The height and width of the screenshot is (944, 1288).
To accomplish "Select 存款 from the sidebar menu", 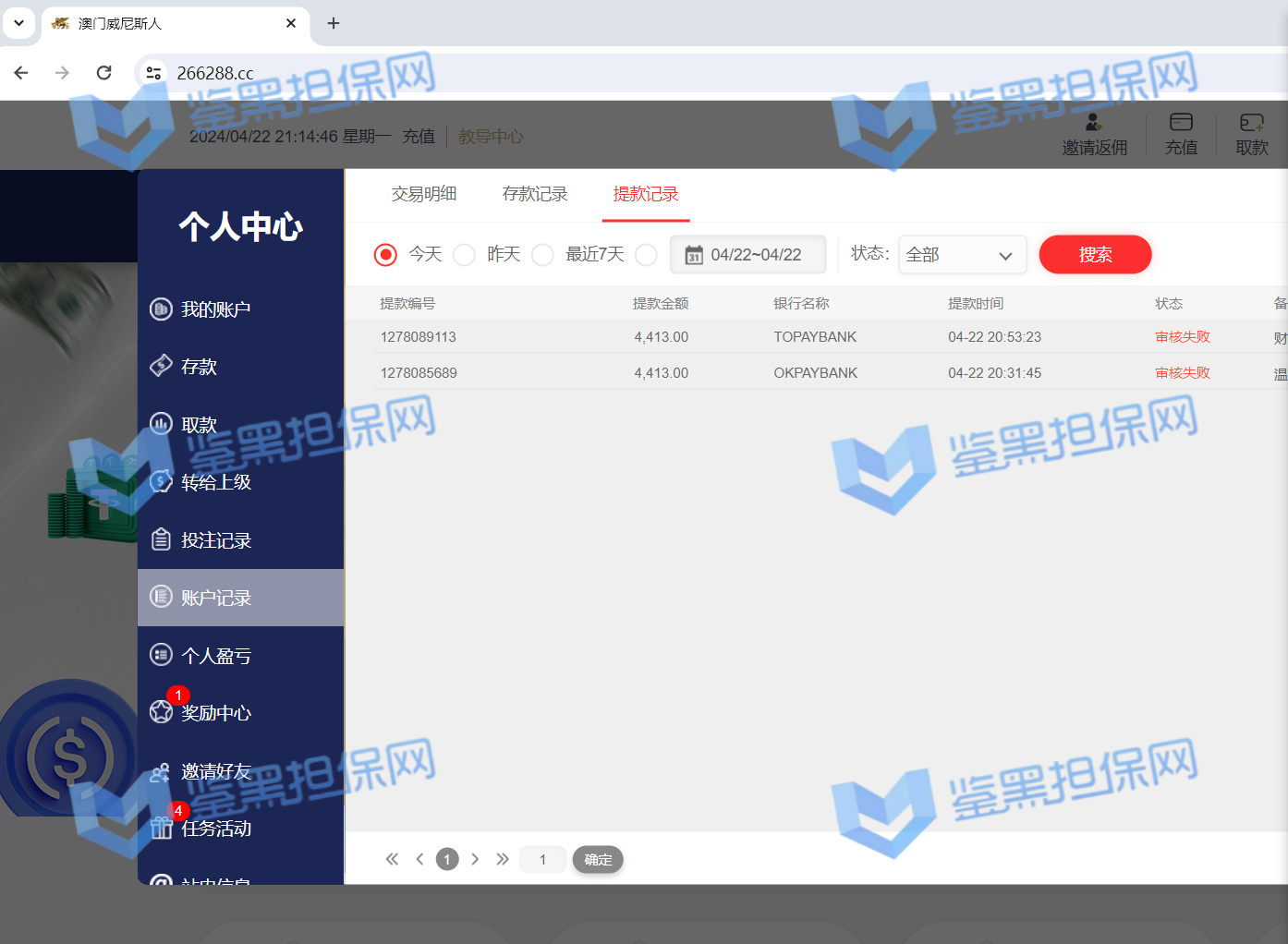I will pos(199,367).
